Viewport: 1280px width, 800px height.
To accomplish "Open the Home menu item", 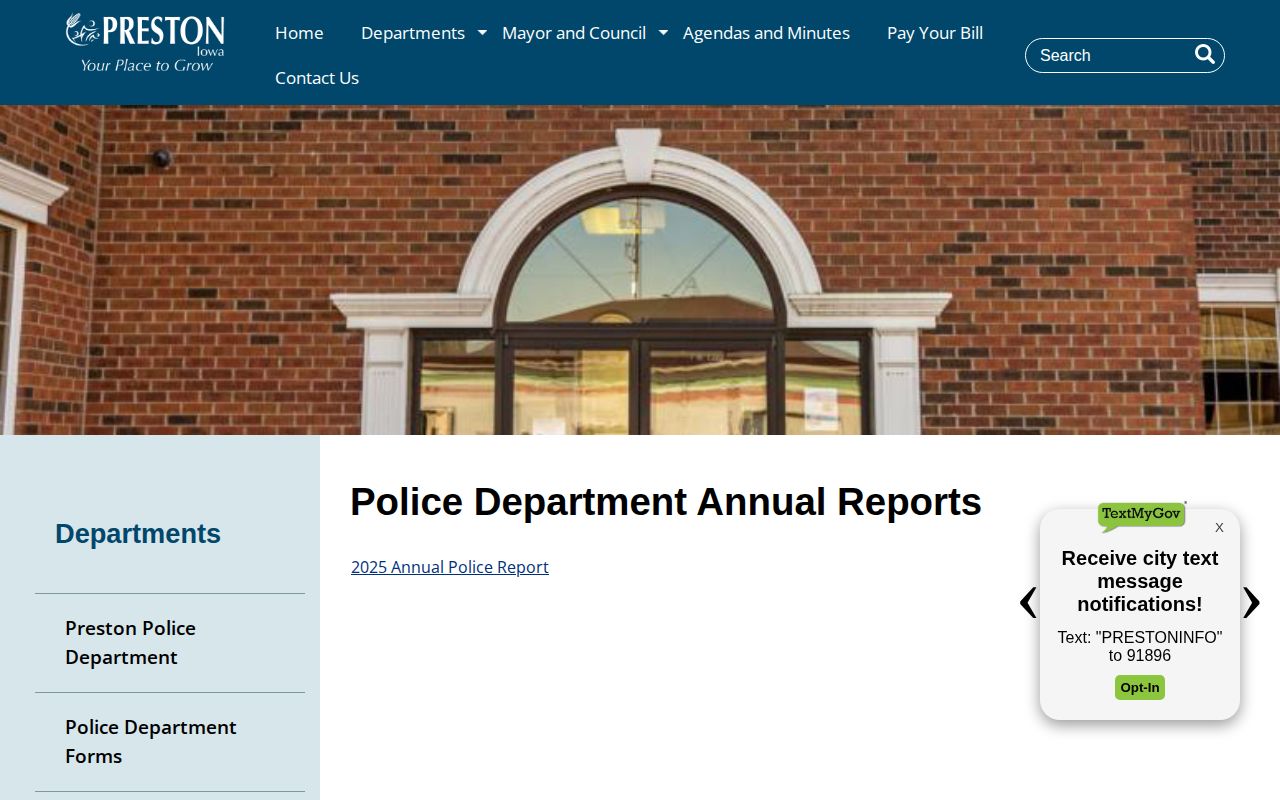I will pyautogui.click(x=299, y=33).
